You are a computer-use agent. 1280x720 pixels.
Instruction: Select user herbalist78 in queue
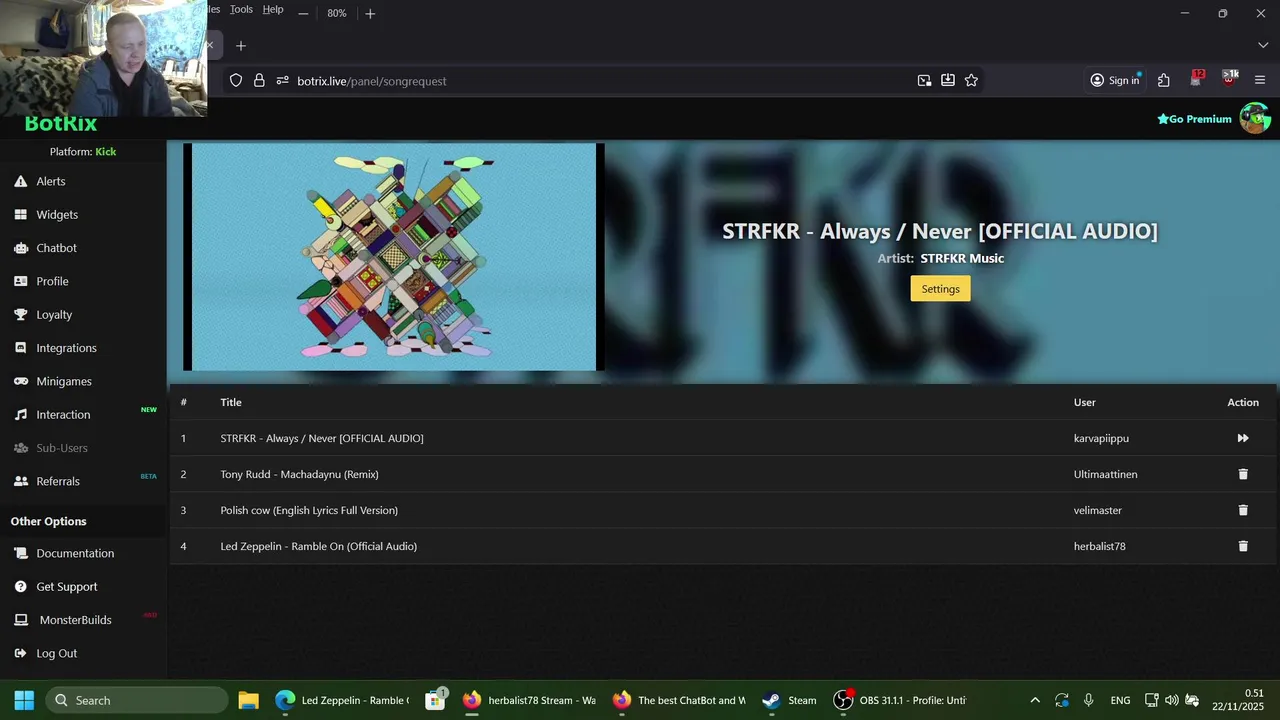(x=1099, y=546)
